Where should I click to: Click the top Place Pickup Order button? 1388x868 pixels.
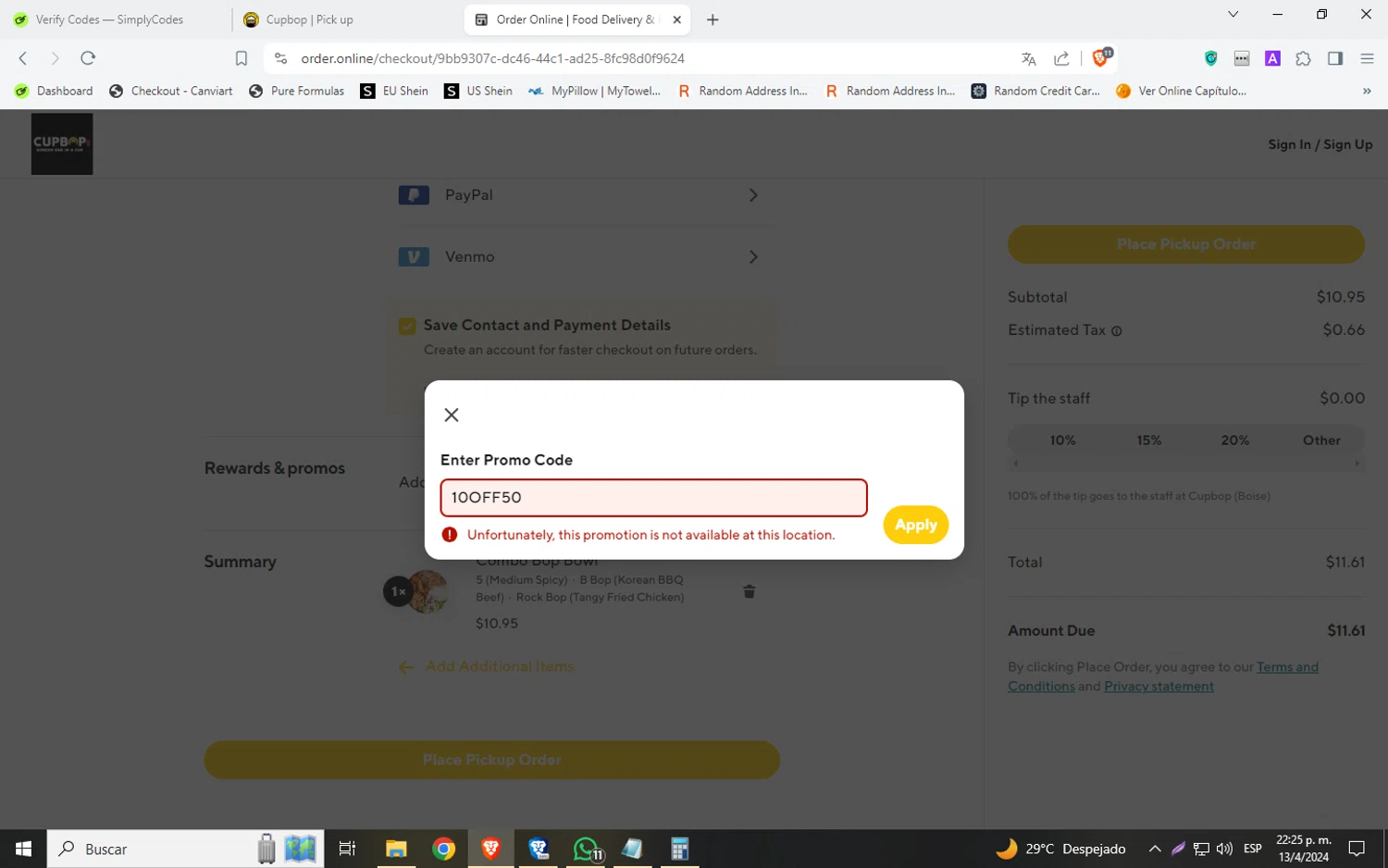[1185, 244]
